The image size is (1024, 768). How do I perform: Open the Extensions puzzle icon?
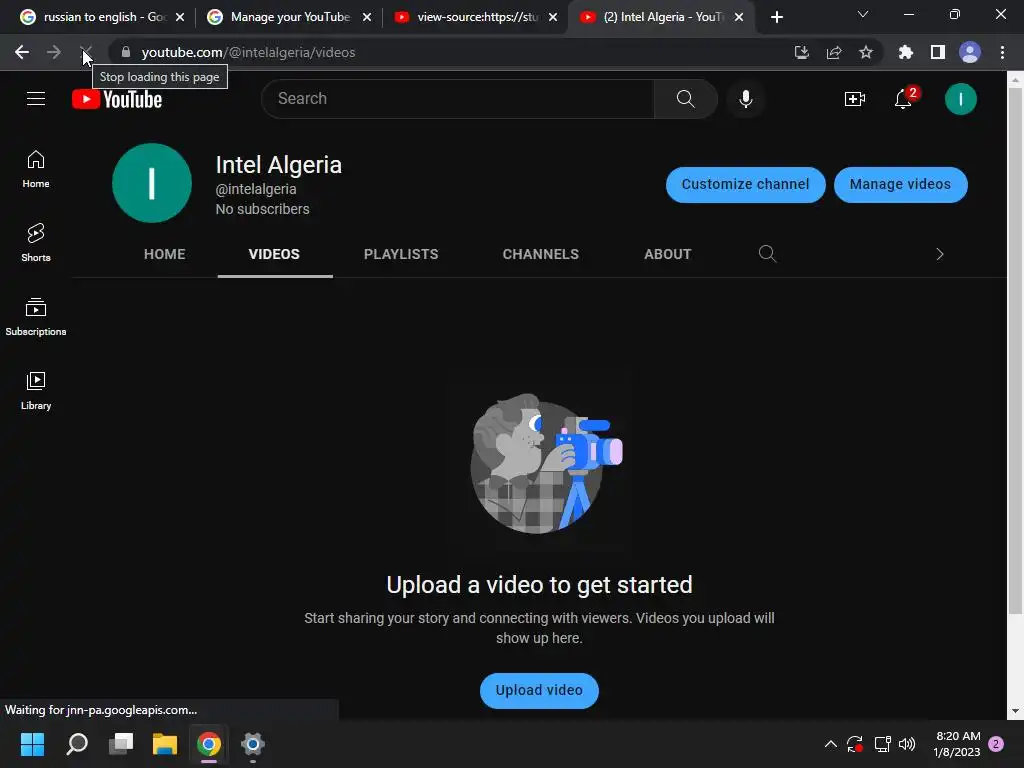tap(905, 52)
